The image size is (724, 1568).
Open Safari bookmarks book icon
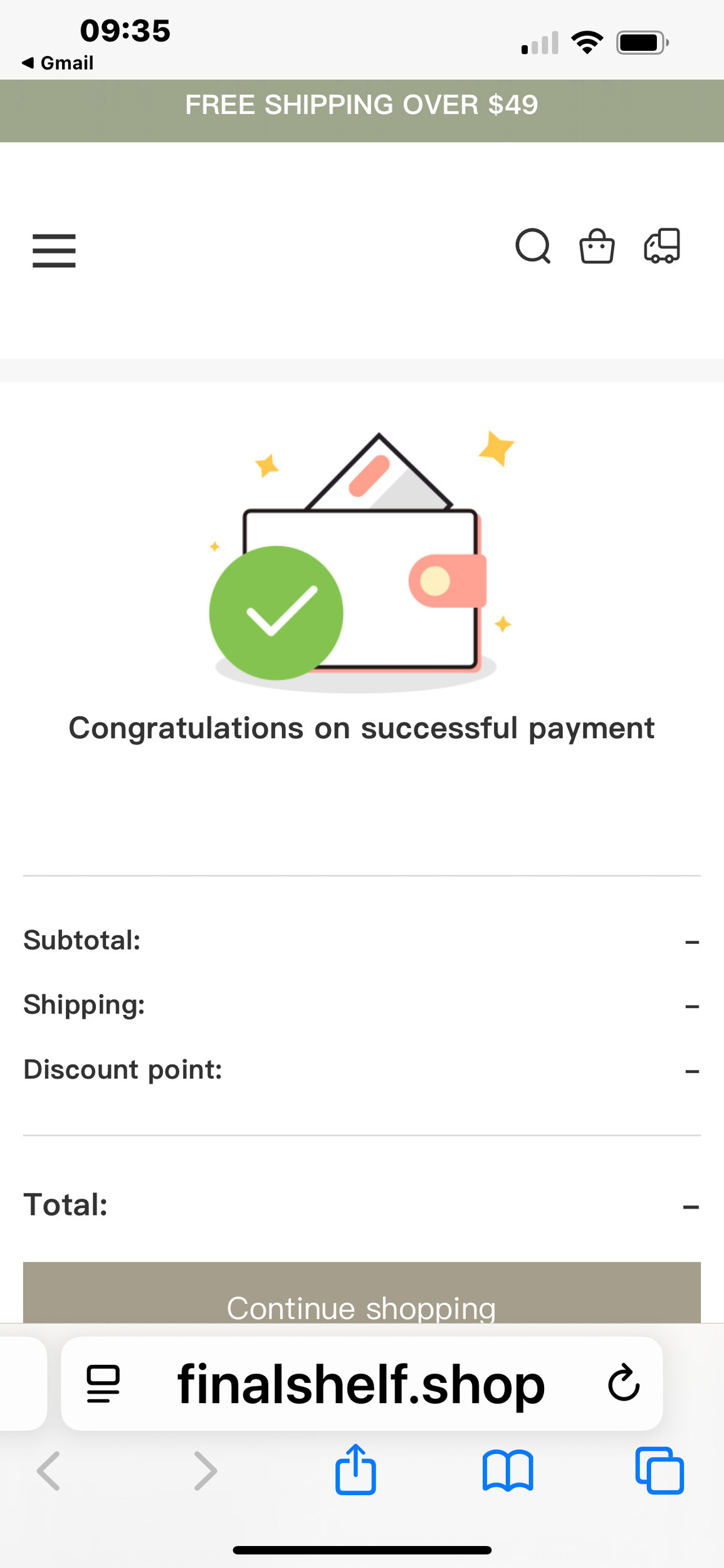click(508, 1470)
